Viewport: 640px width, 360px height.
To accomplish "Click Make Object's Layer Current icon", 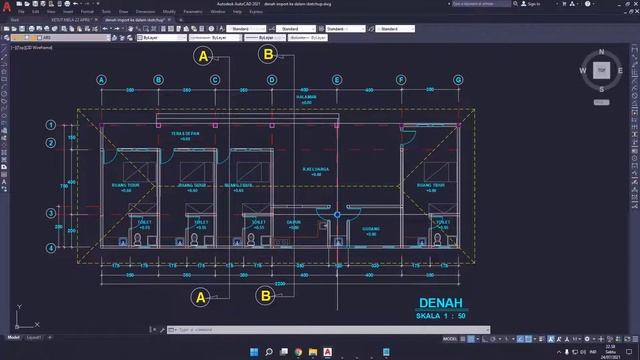I will 115,38.
